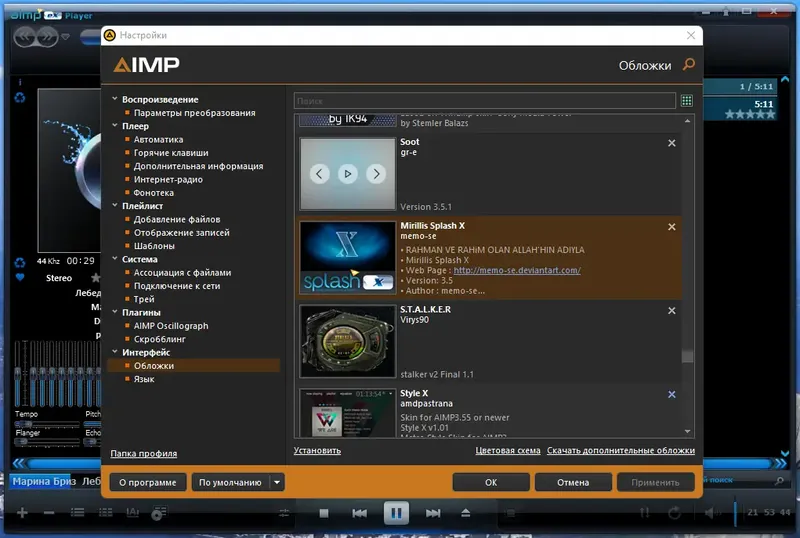
Task: Remove the Soot skin with its X icon
Action: pyautogui.click(x=671, y=143)
